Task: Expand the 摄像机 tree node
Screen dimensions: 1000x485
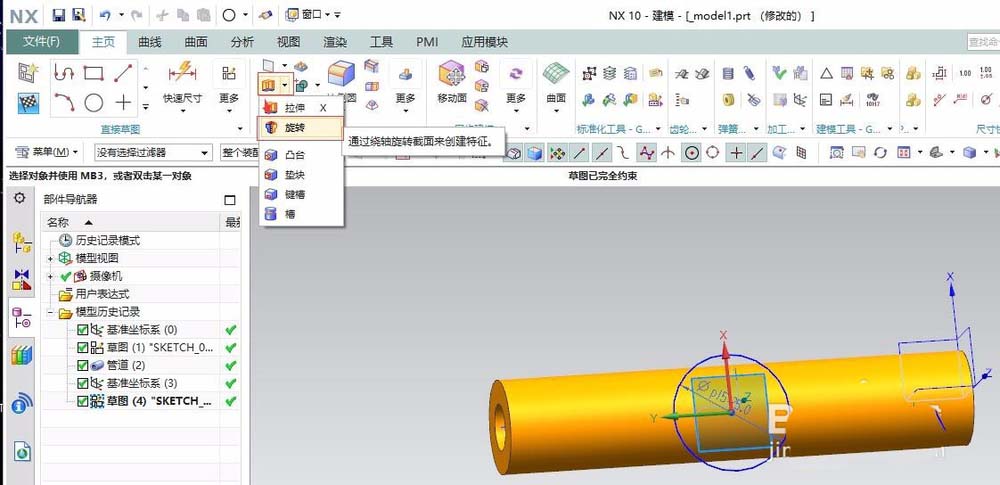Action: click(50, 277)
